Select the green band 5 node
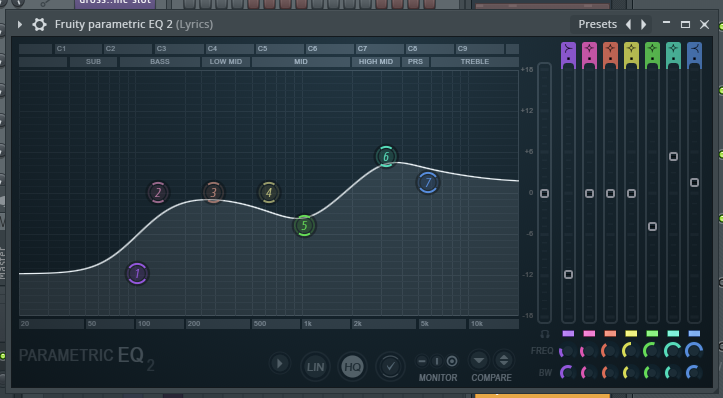This screenshot has width=723, height=398. [x=304, y=226]
